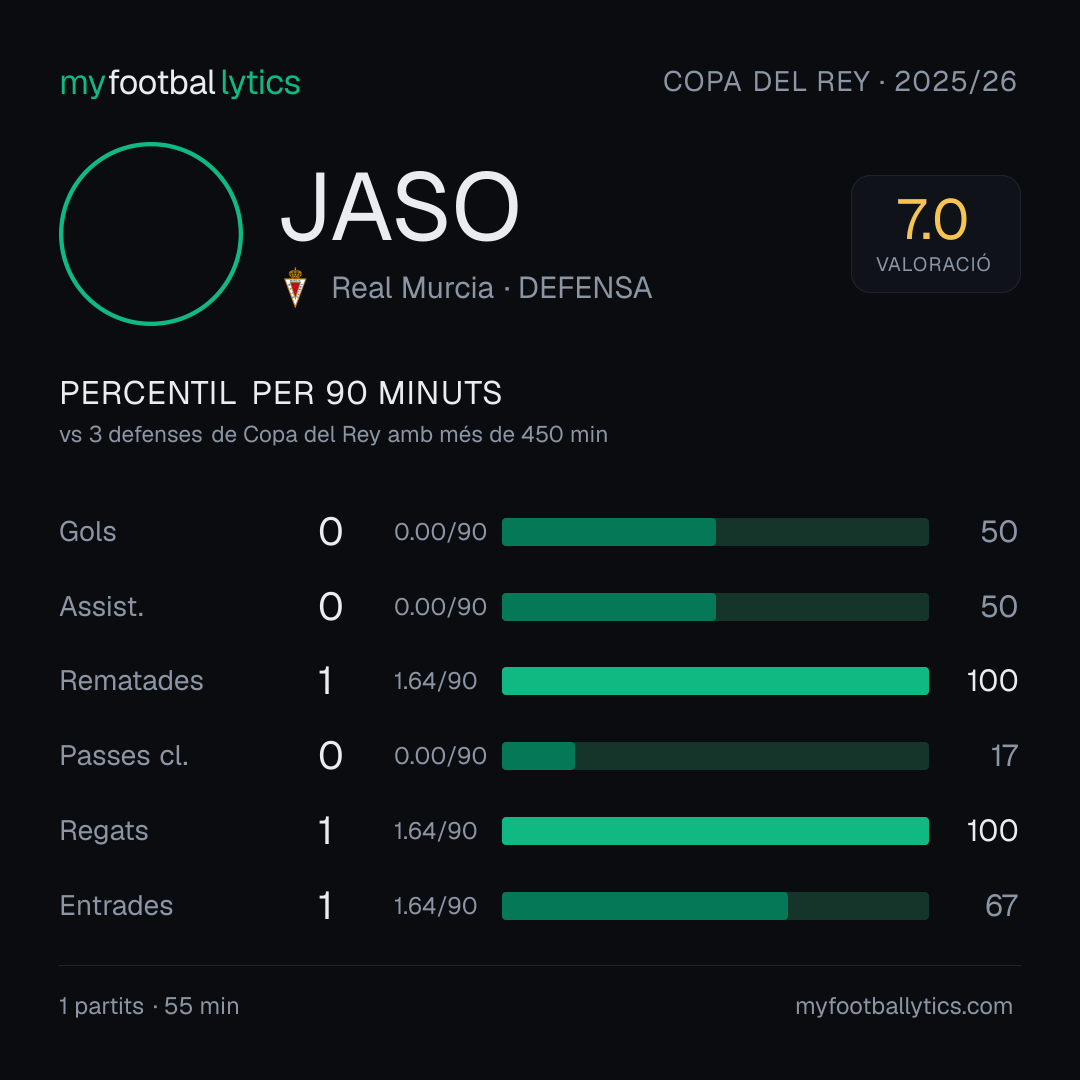Click the Passes cl. 17 percentile value

coord(1004,756)
